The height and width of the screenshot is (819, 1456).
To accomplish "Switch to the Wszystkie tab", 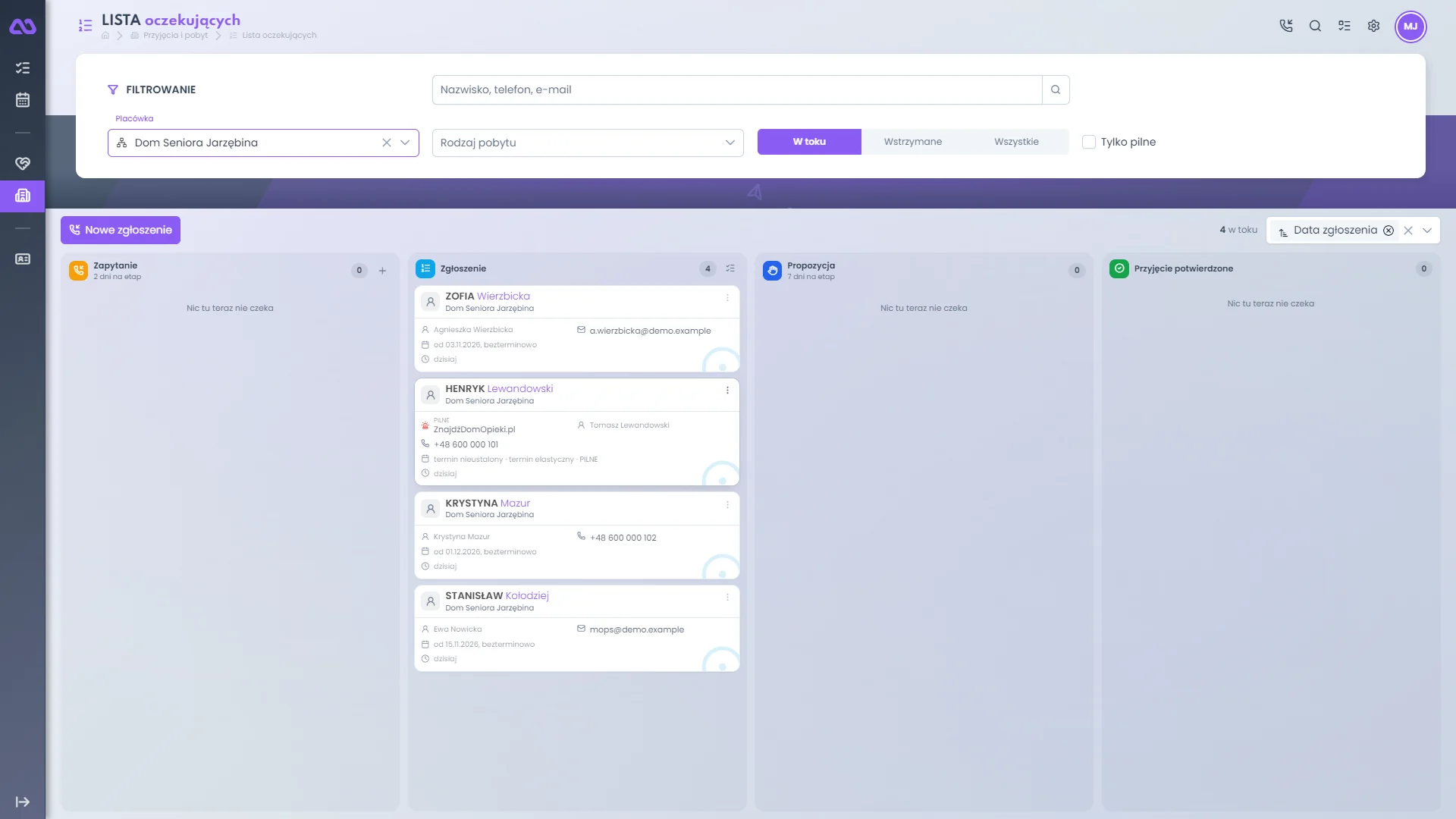I will [1016, 142].
